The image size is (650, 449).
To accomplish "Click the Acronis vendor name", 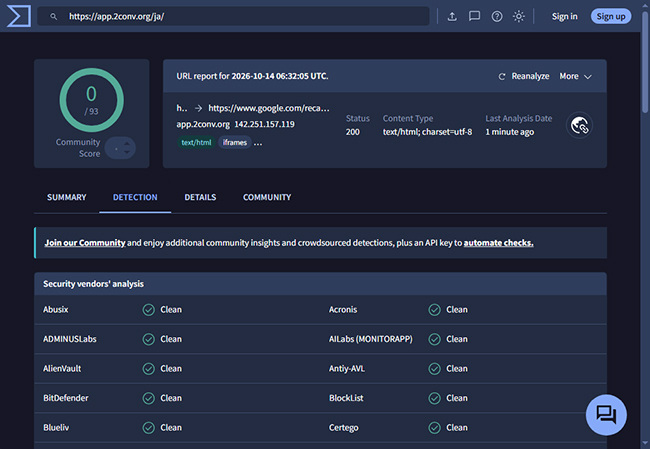I will pos(343,310).
